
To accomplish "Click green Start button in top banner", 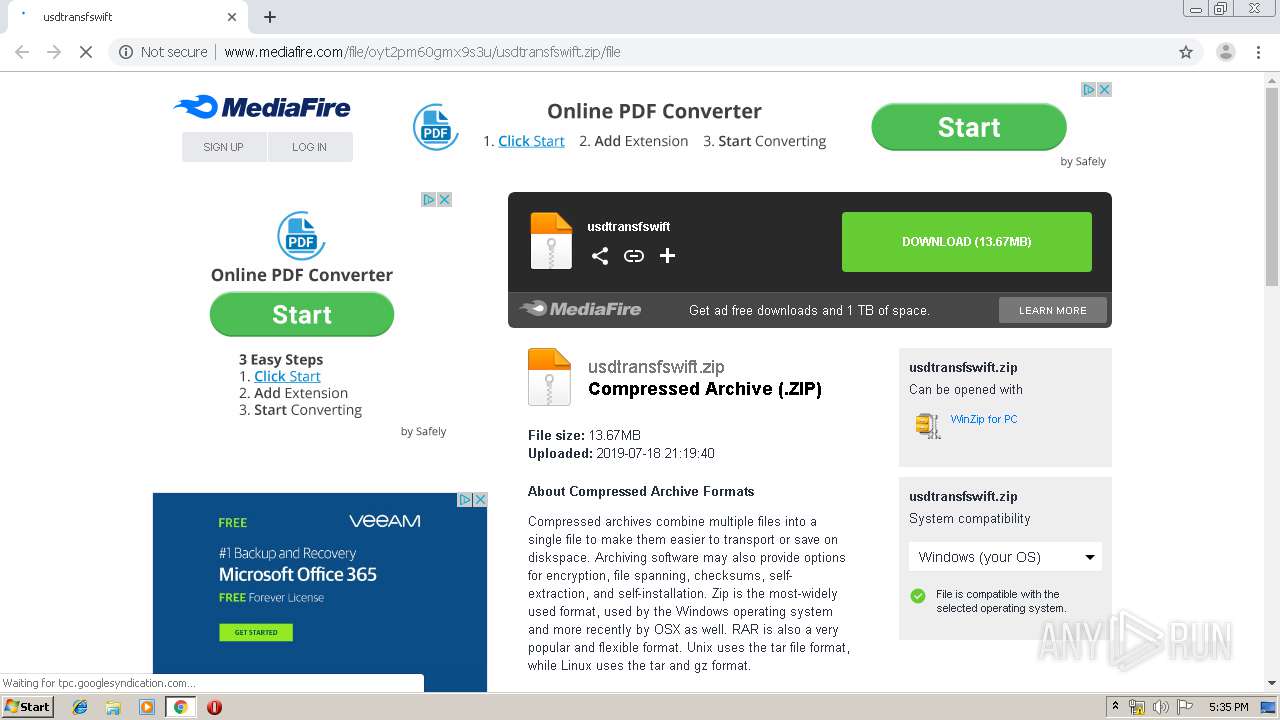I will (969, 127).
